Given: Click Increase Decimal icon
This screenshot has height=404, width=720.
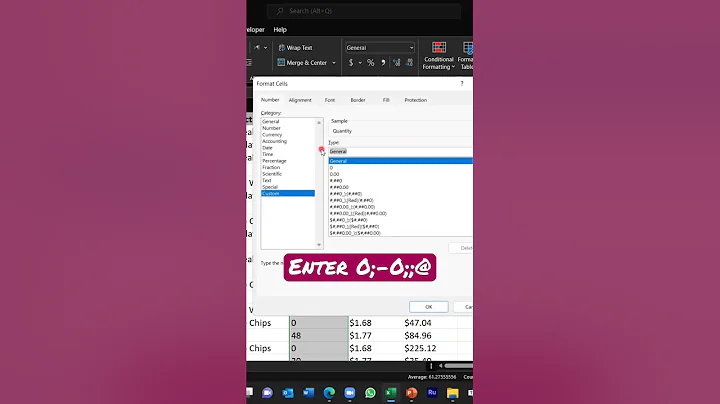Looking at the screenshot, I should coord(396,63).
